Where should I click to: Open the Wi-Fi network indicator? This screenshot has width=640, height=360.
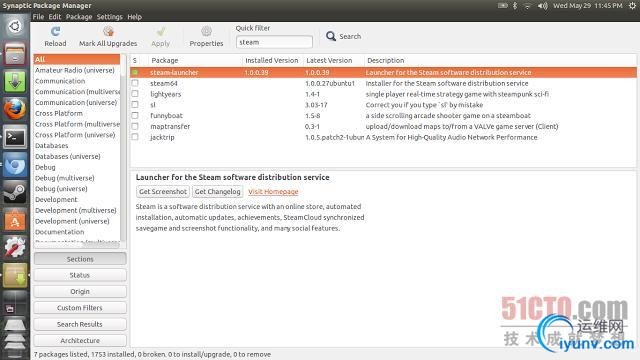tap(527, 5)
